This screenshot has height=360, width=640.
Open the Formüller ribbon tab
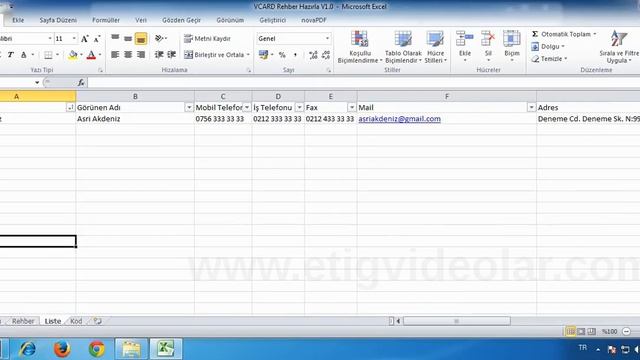point(106,20)
